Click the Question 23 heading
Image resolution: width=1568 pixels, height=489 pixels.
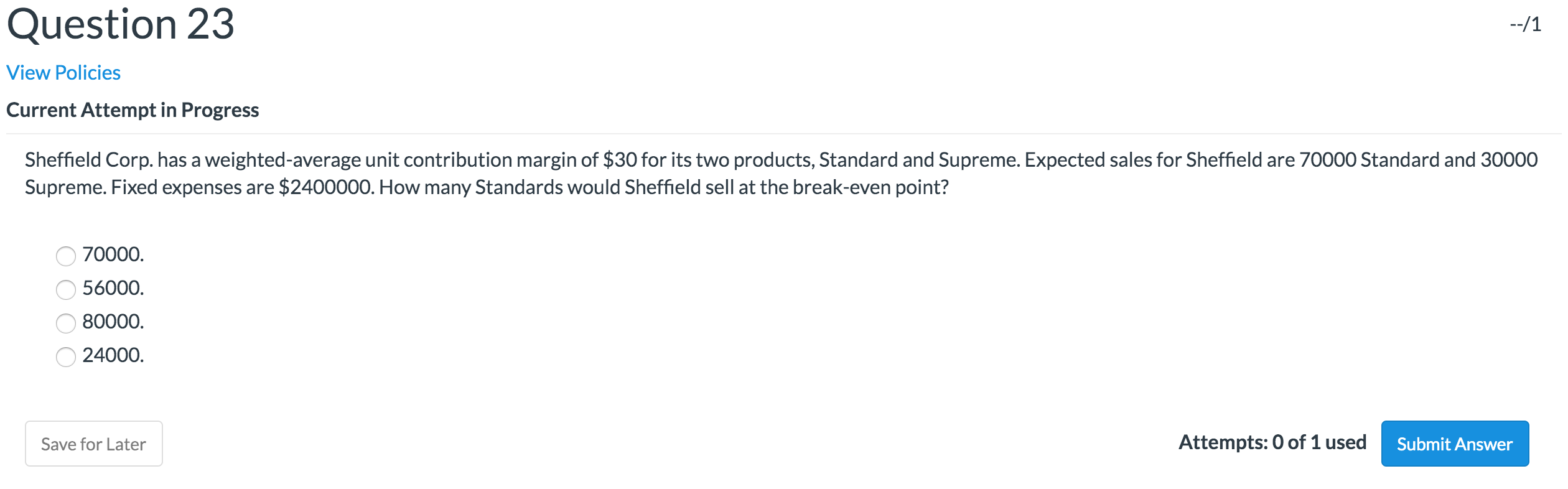[120, 25]
